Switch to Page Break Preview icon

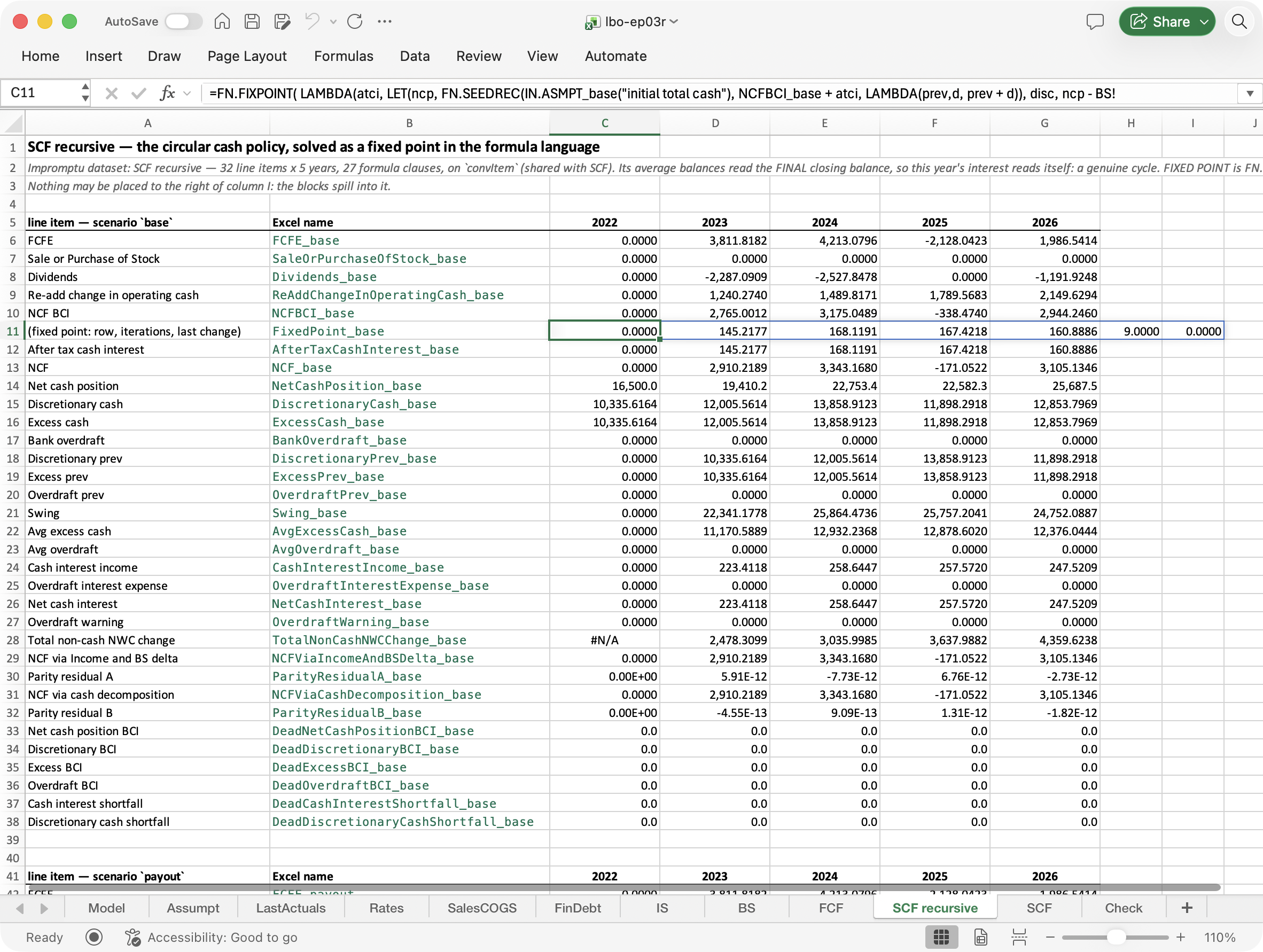(x=1019, y=937)
